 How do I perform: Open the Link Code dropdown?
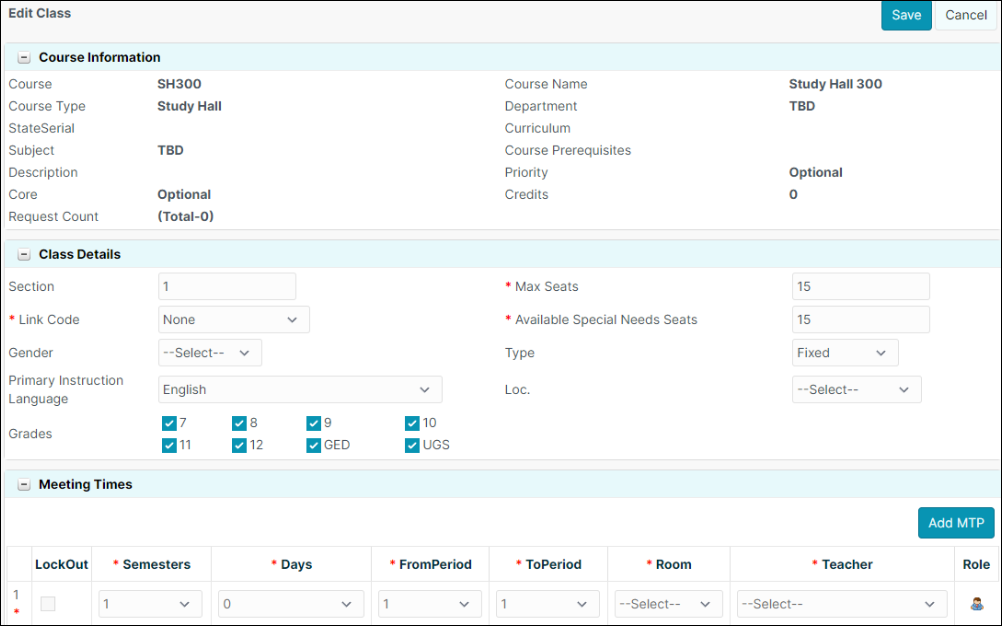pyautogui.click(x=234, y=319)
